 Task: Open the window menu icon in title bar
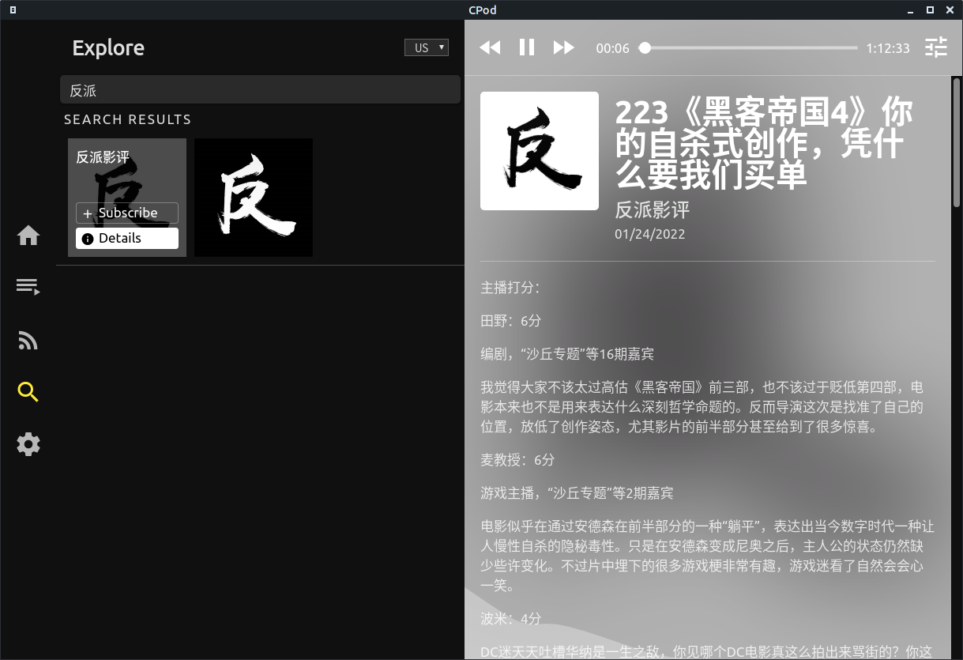(x=13, y=10)
